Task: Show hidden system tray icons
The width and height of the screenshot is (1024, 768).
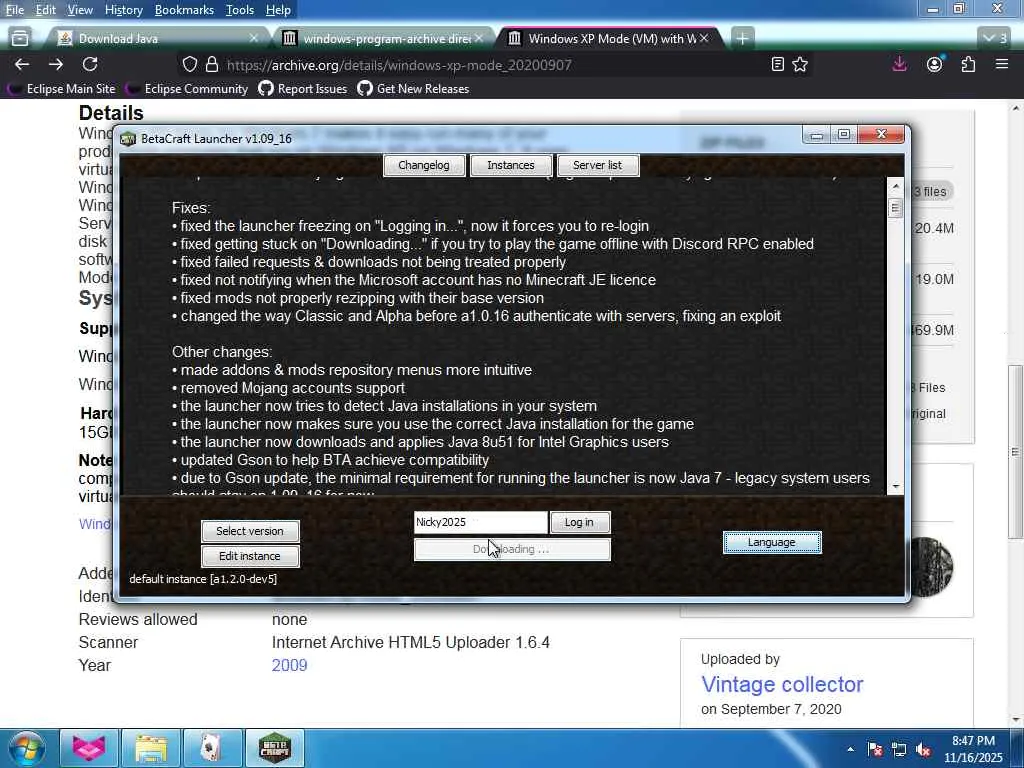Action: click(850, 749)
